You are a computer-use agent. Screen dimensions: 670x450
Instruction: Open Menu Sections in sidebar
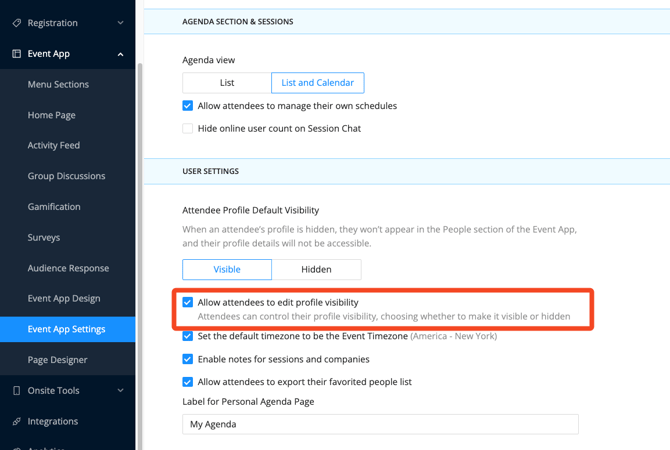58,85
